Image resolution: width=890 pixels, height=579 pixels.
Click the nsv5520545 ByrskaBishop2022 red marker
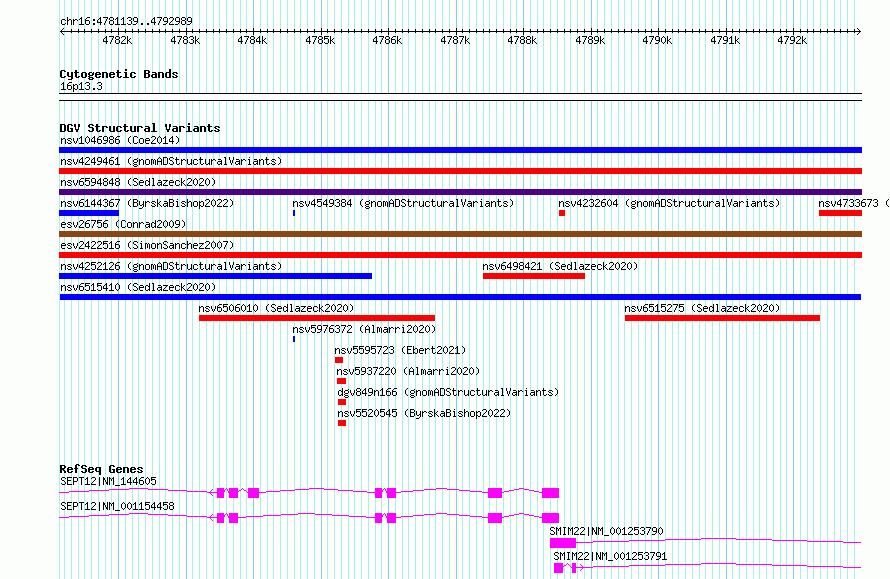click(x=342, y=423)
